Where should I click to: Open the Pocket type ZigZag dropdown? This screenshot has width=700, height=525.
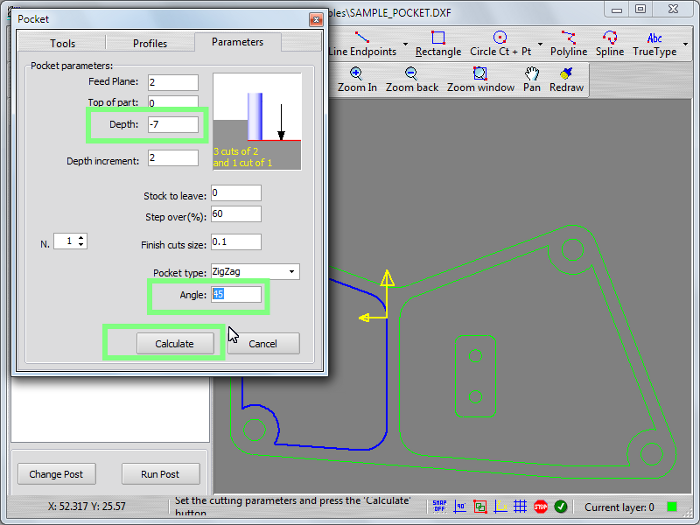pos(291,271)
